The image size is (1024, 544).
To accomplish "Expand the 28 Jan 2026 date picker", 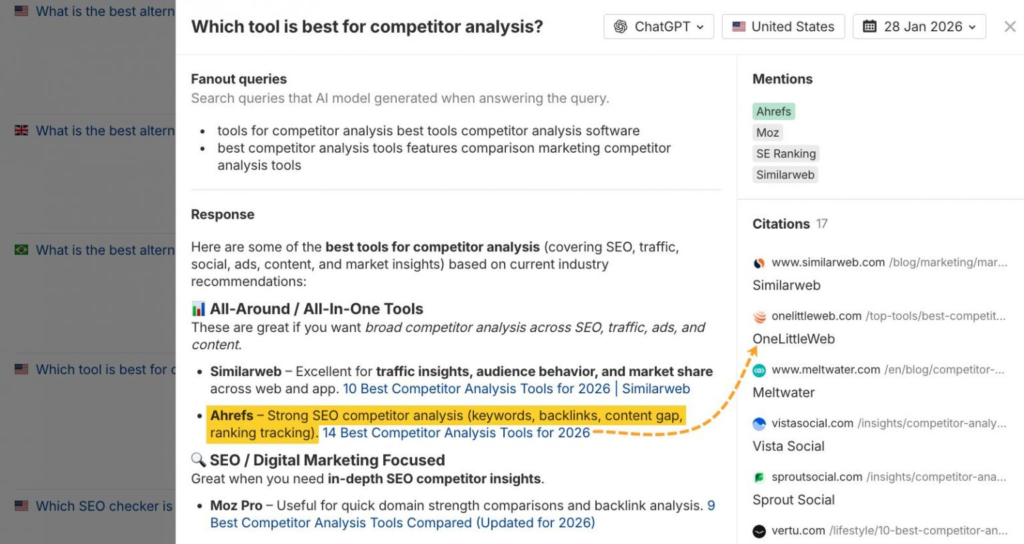I will tap(919, 27).
